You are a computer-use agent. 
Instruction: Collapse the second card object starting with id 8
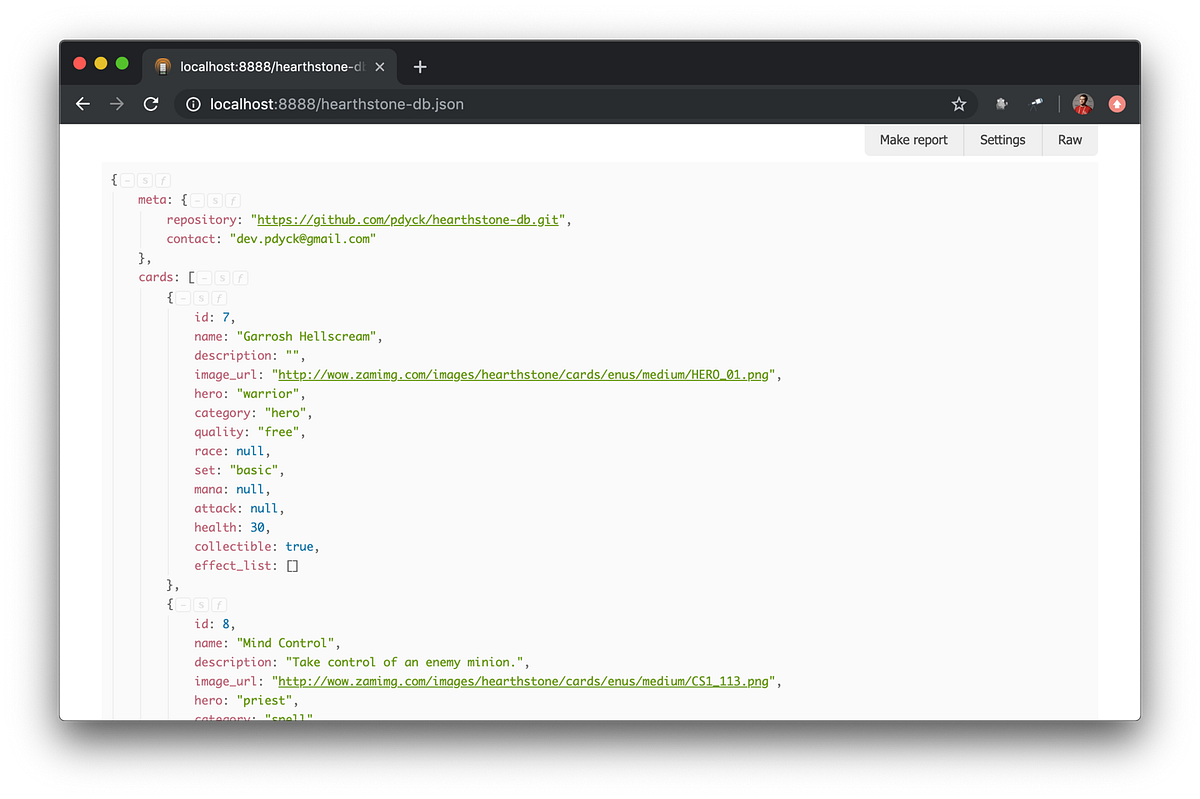[x=182, y=604]
